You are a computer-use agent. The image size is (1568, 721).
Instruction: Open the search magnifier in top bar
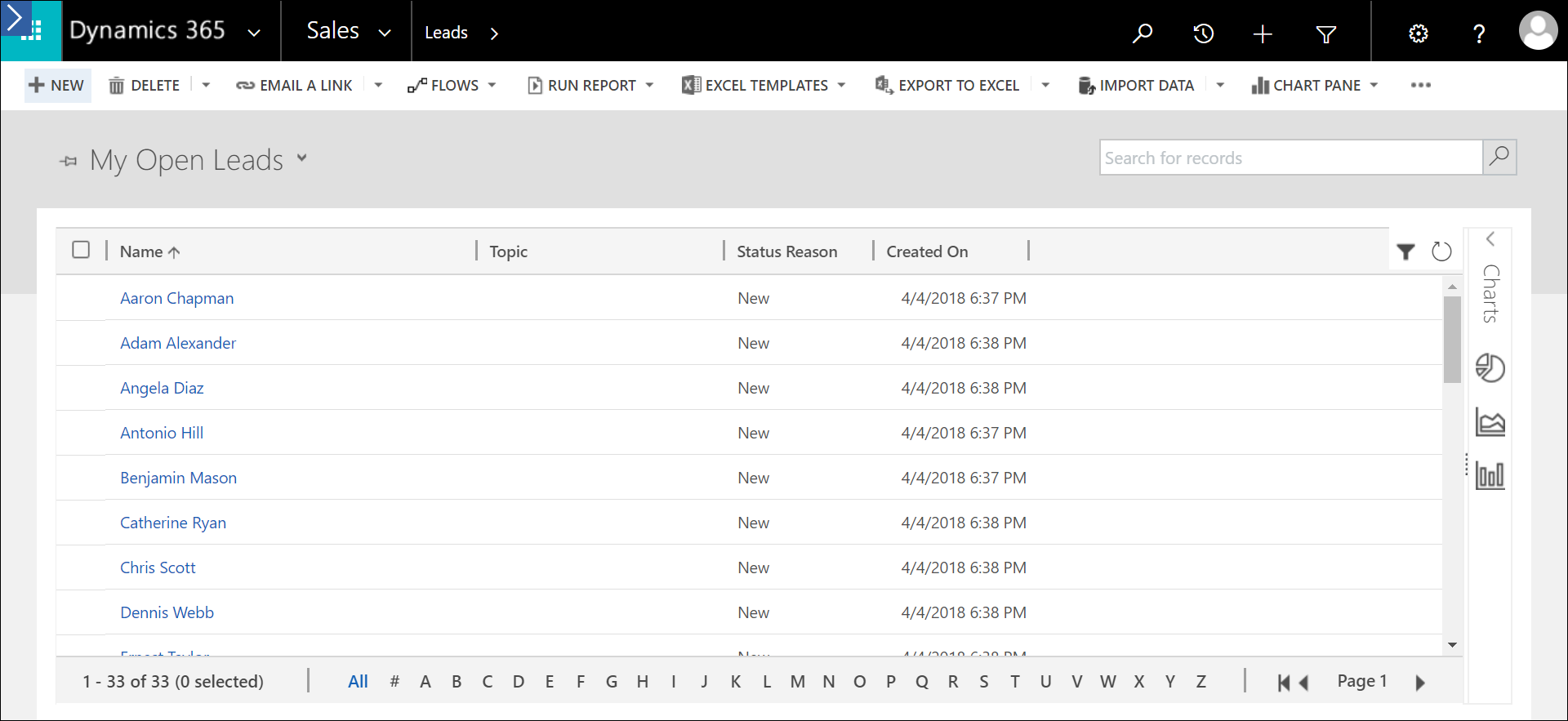click(x=1142, y=33)
